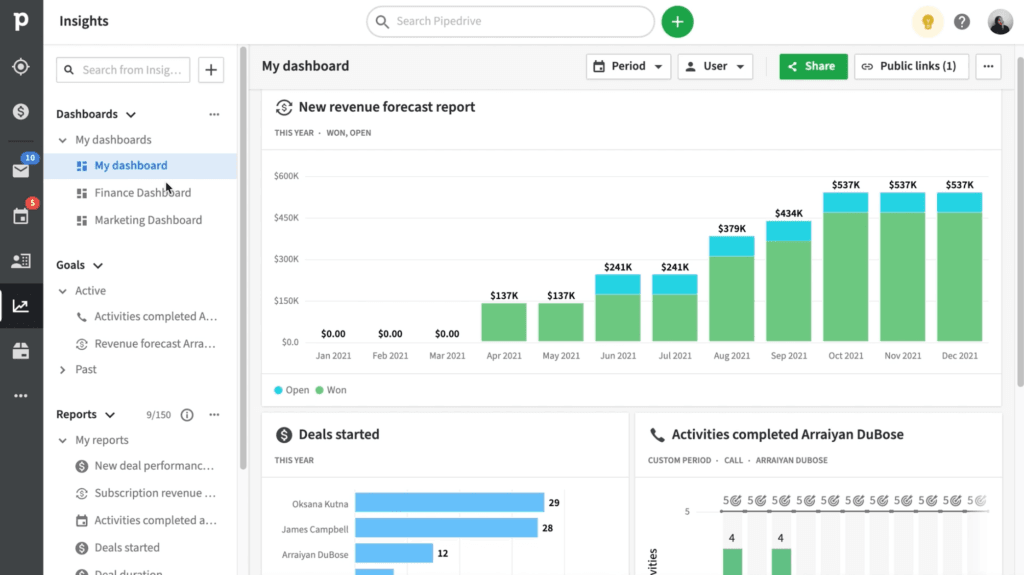Image resolution: width=1024 pixels, height=575 pixels.
Task: Click the green Share button
Action: [813, 66]
